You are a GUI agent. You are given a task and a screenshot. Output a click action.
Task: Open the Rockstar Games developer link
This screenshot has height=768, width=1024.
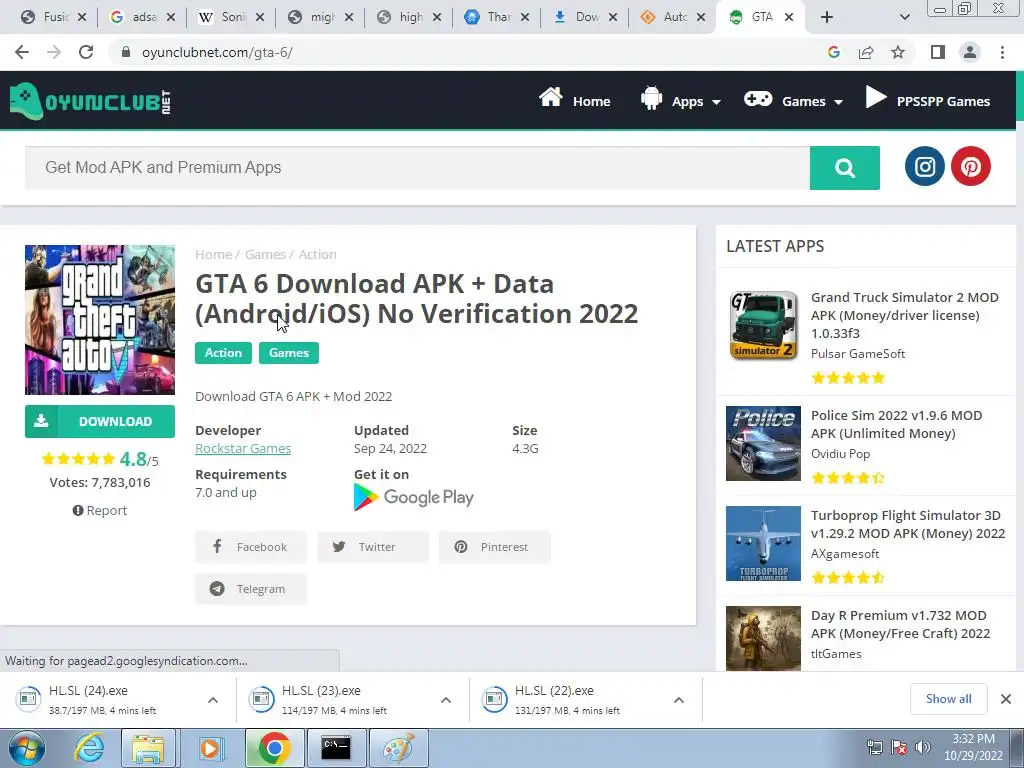tap(243, 449)
